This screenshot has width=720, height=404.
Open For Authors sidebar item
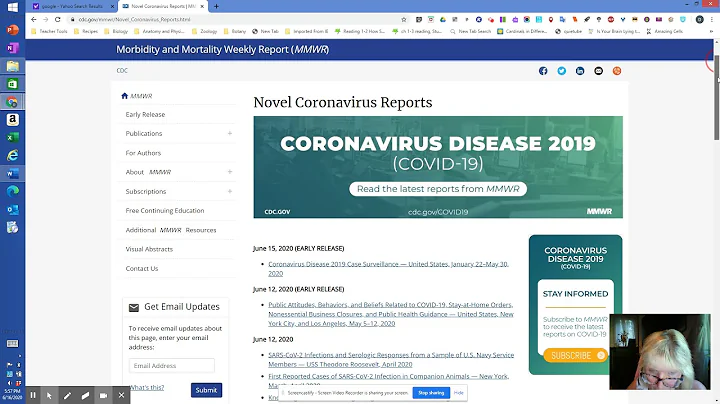tap(143, 153)
